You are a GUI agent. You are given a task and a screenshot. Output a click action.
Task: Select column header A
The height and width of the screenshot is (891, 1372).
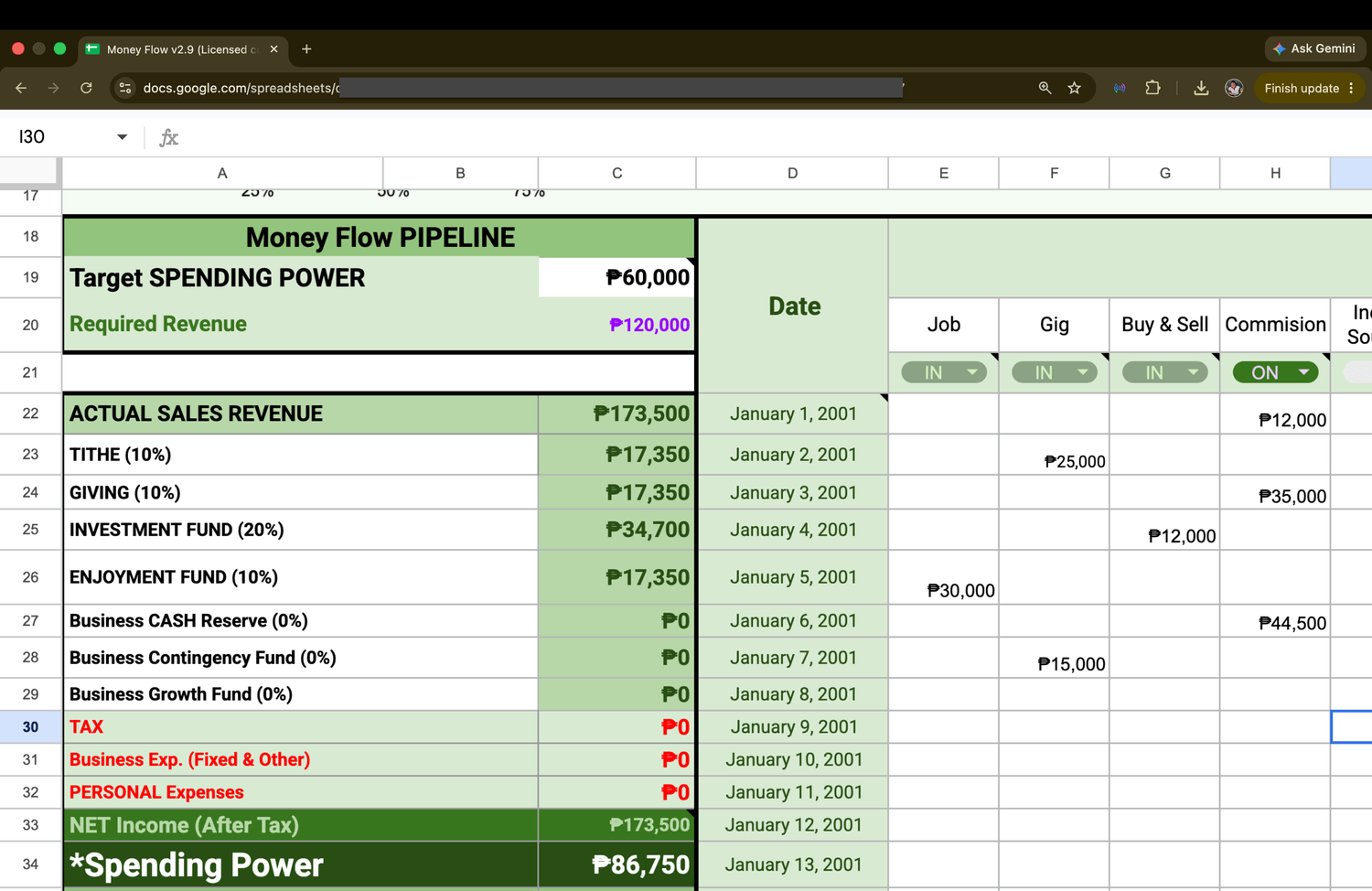coord(222,173)
